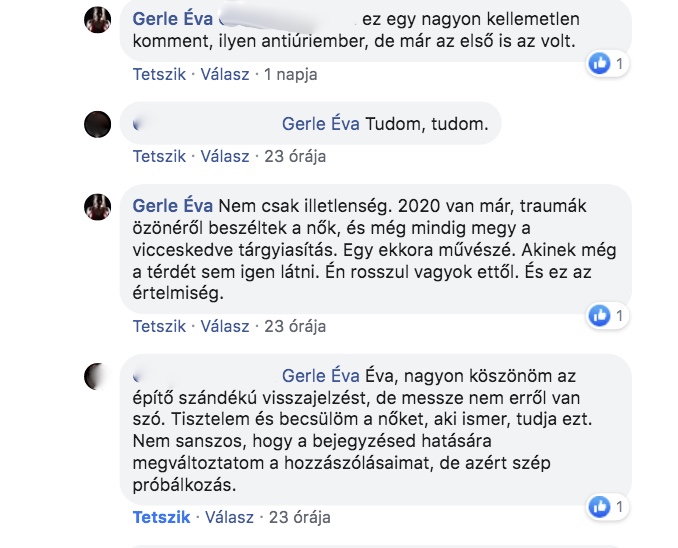Open Gerle Éva author name in third comment
Screen dimensions: 678x548
pos(170,205)
